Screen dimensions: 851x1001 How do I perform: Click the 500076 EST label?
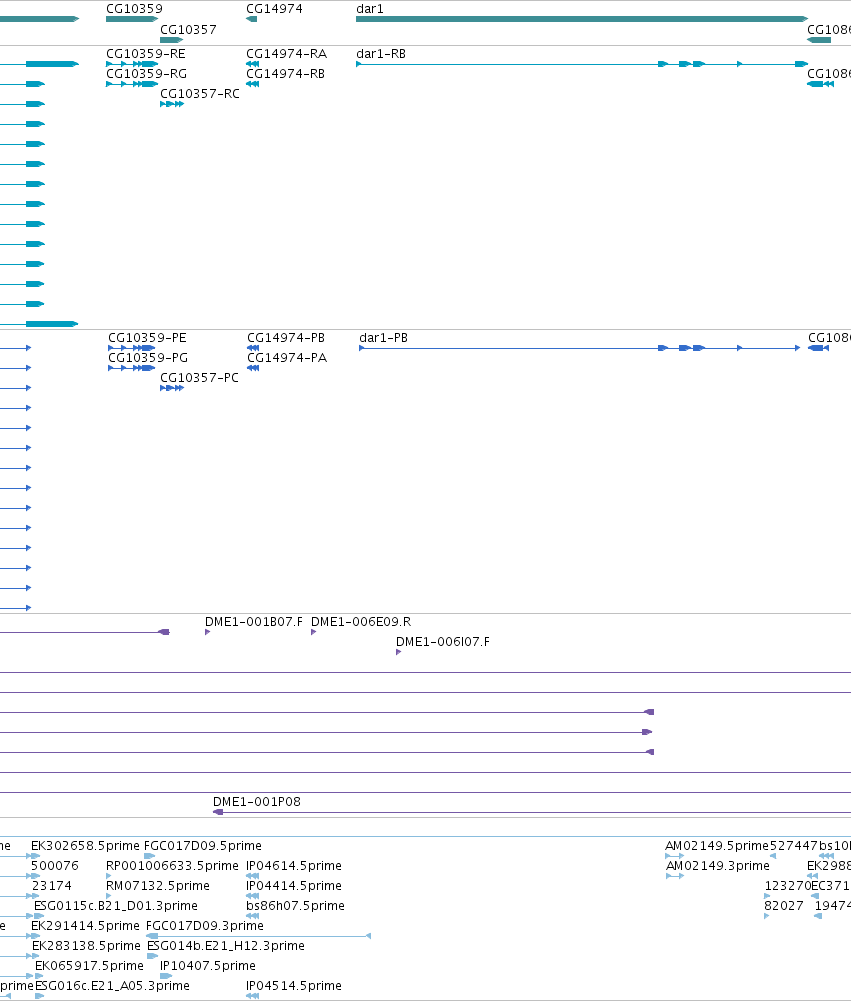55,866
